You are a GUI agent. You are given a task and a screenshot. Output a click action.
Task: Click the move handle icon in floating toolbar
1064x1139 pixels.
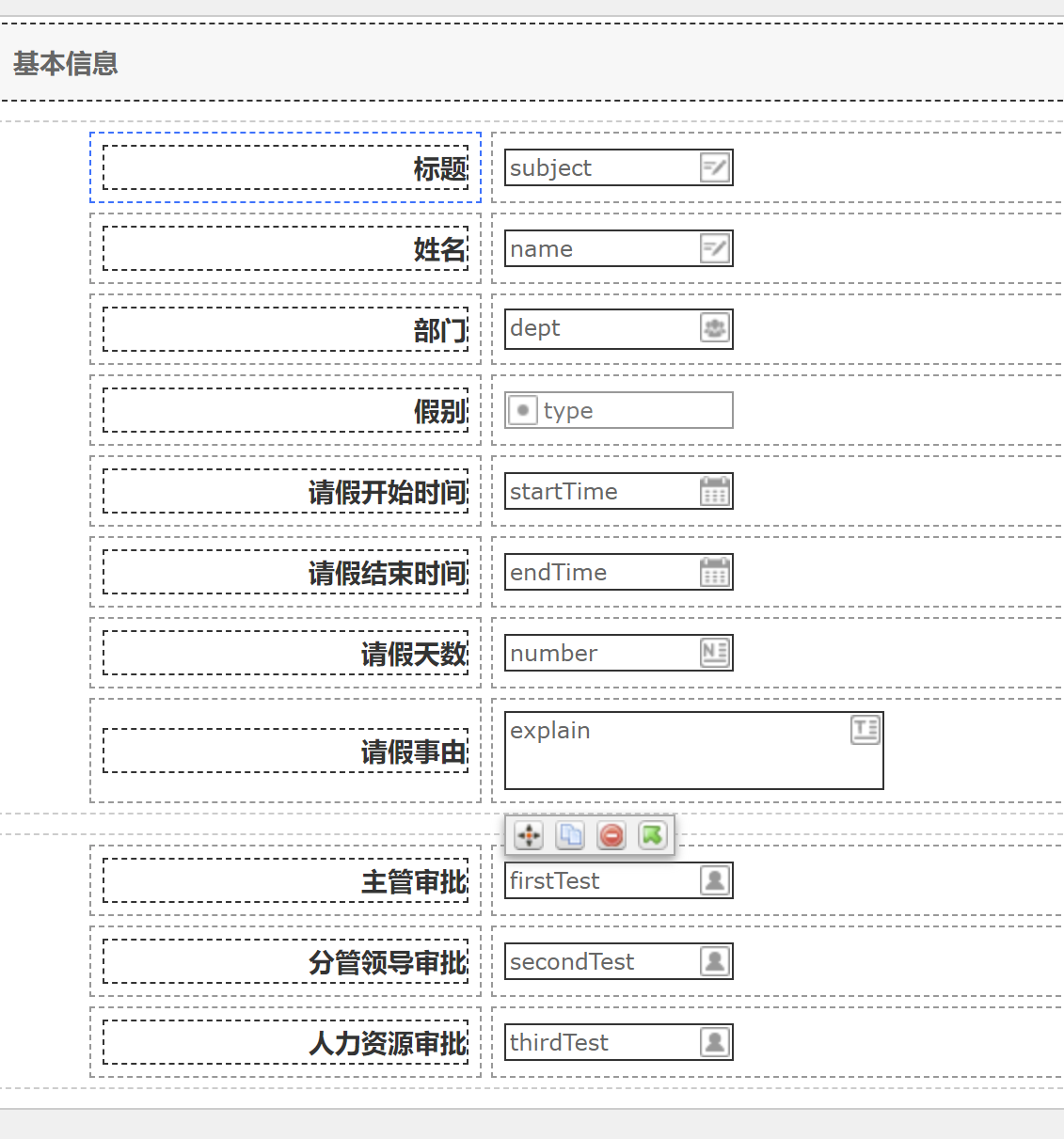point(529,835)
